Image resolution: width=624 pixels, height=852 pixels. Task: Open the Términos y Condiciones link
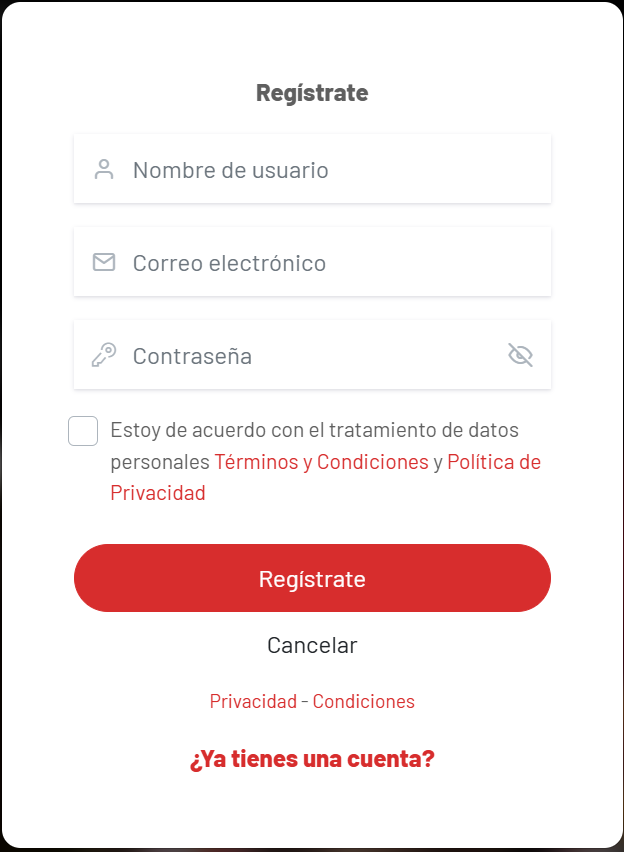pyautogui.click(x=321, y=462)
